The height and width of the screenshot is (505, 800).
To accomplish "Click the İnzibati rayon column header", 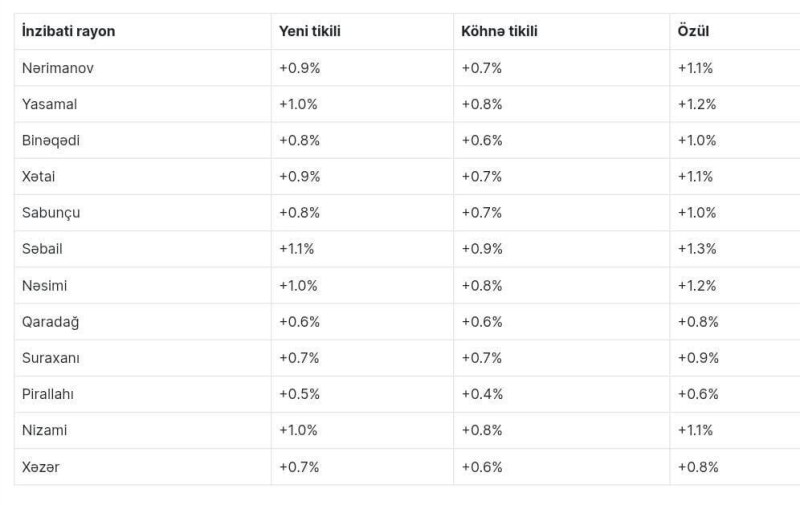I will (x=68, y=31).
